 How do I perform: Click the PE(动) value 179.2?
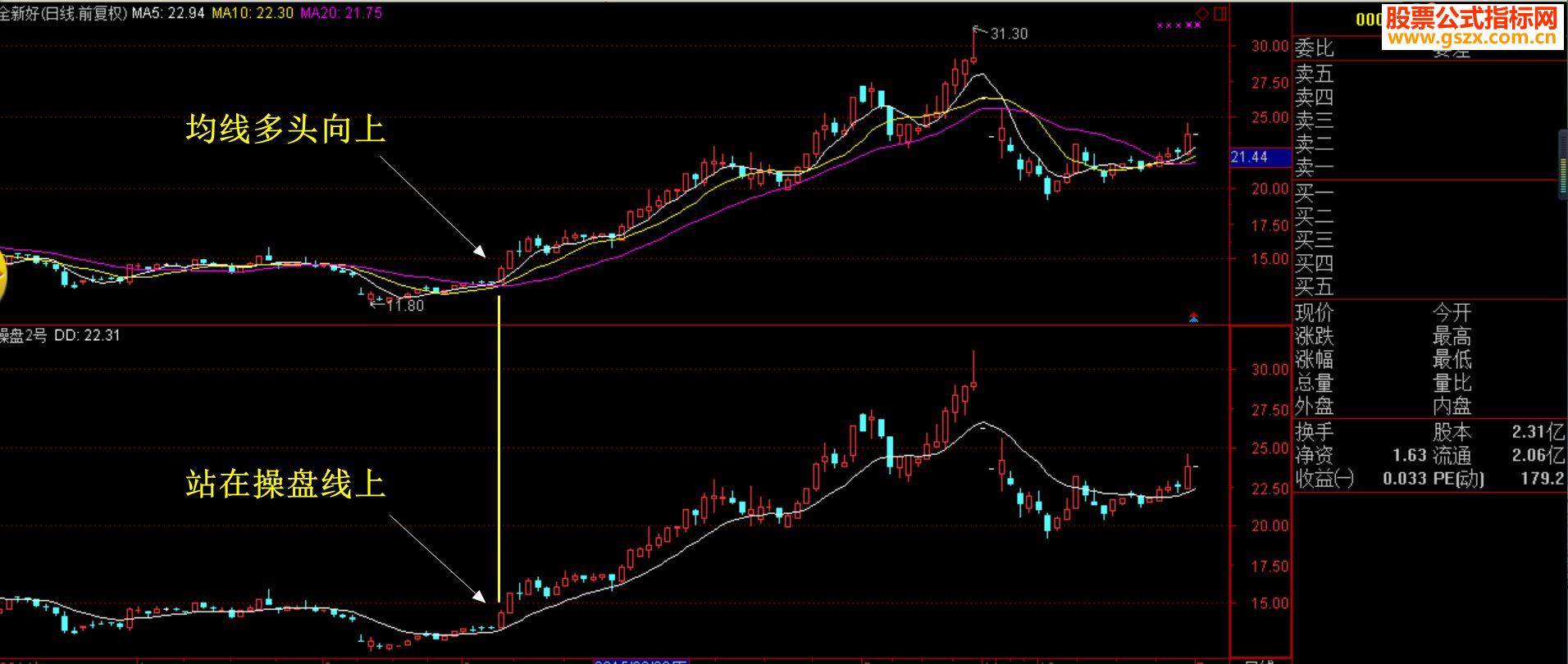click(1542, 478)
